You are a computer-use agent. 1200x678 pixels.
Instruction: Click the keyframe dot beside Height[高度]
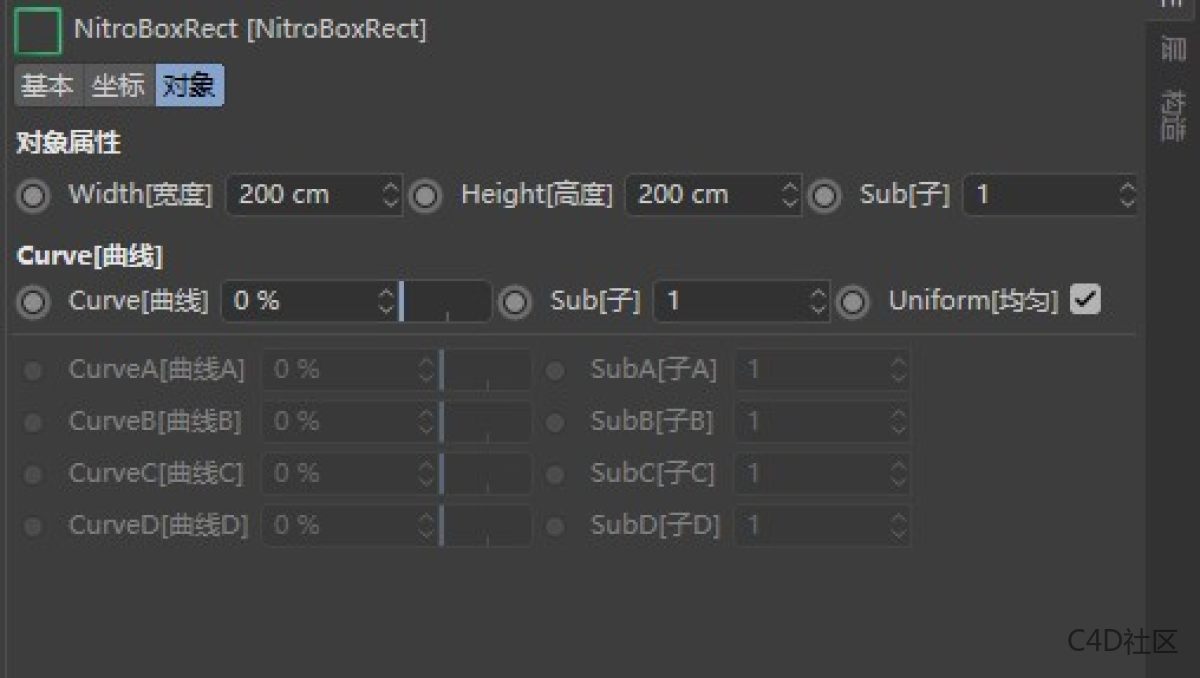pyautogui.click(x=426, y=196)
